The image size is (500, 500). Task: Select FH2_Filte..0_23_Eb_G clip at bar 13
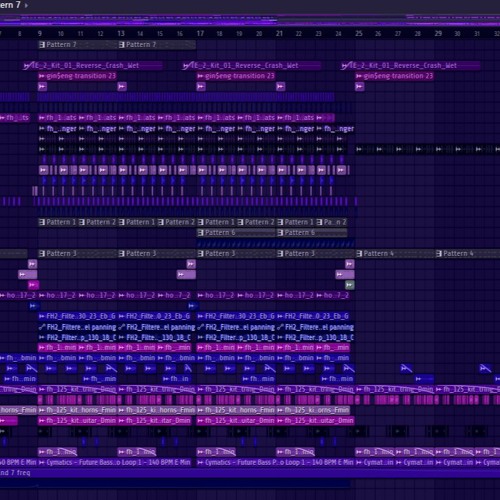pyautogui.click(x=155, y=316)
